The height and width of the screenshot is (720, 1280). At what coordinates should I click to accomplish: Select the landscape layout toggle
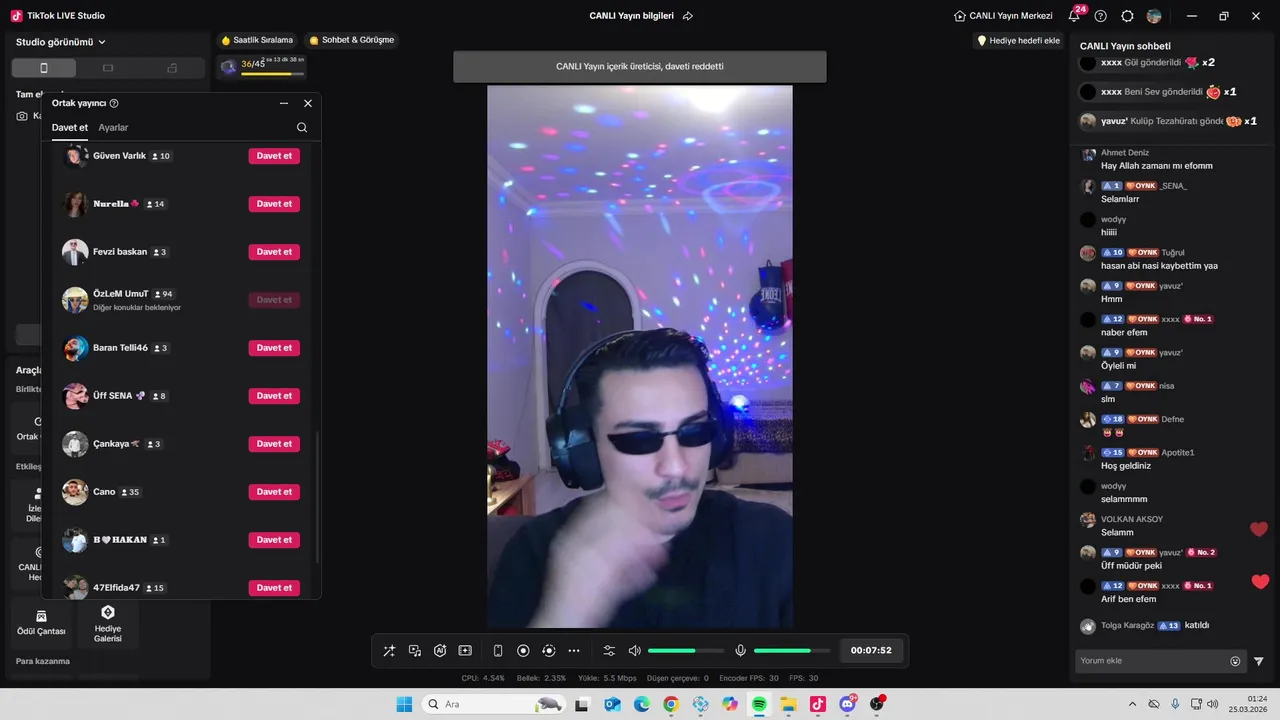click(108, 68)
